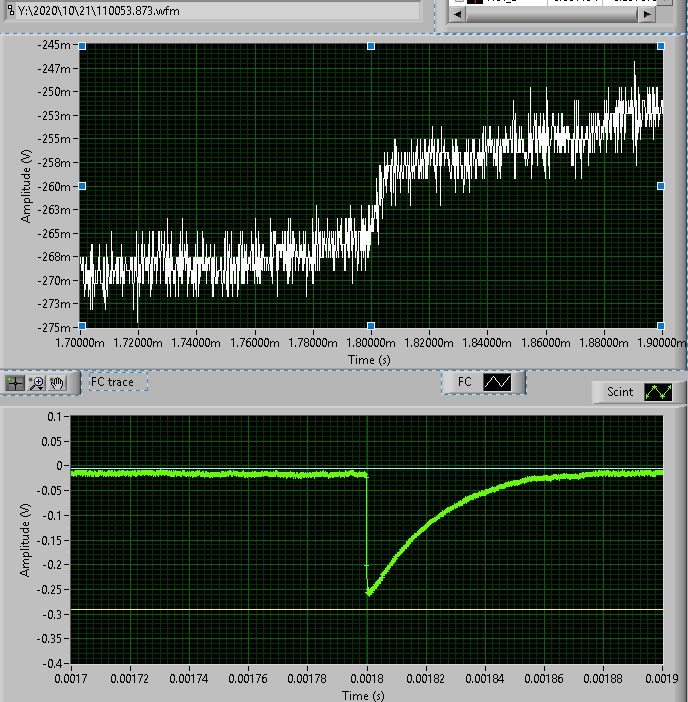Open the graph zoom tool
The width and height of the screenshot is (688, 702).
coord(36,383)
